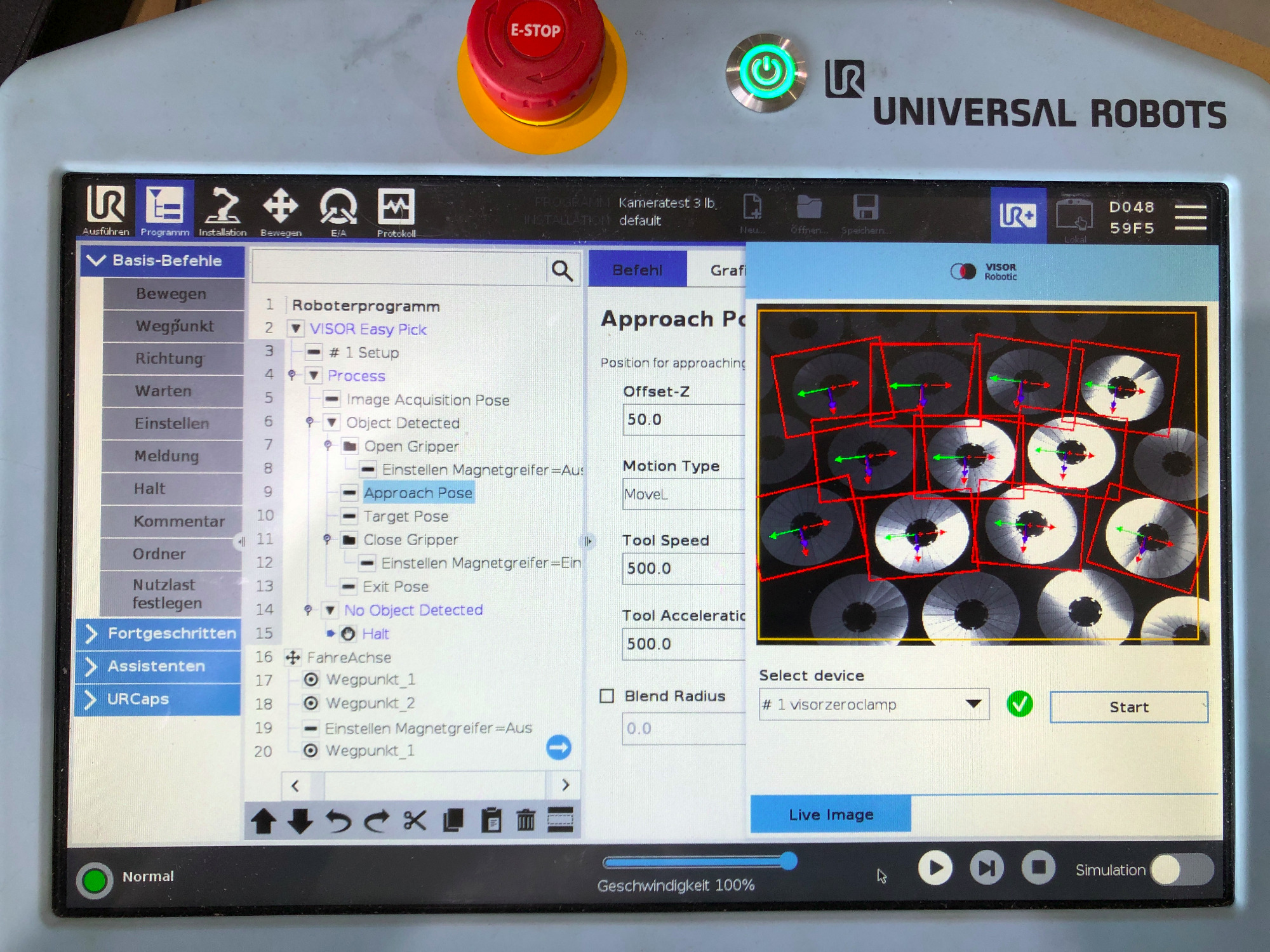The width and height of the screenshot is (1270, 952).
Task: Expand the Assistenten section
Action: click(159, 666)
